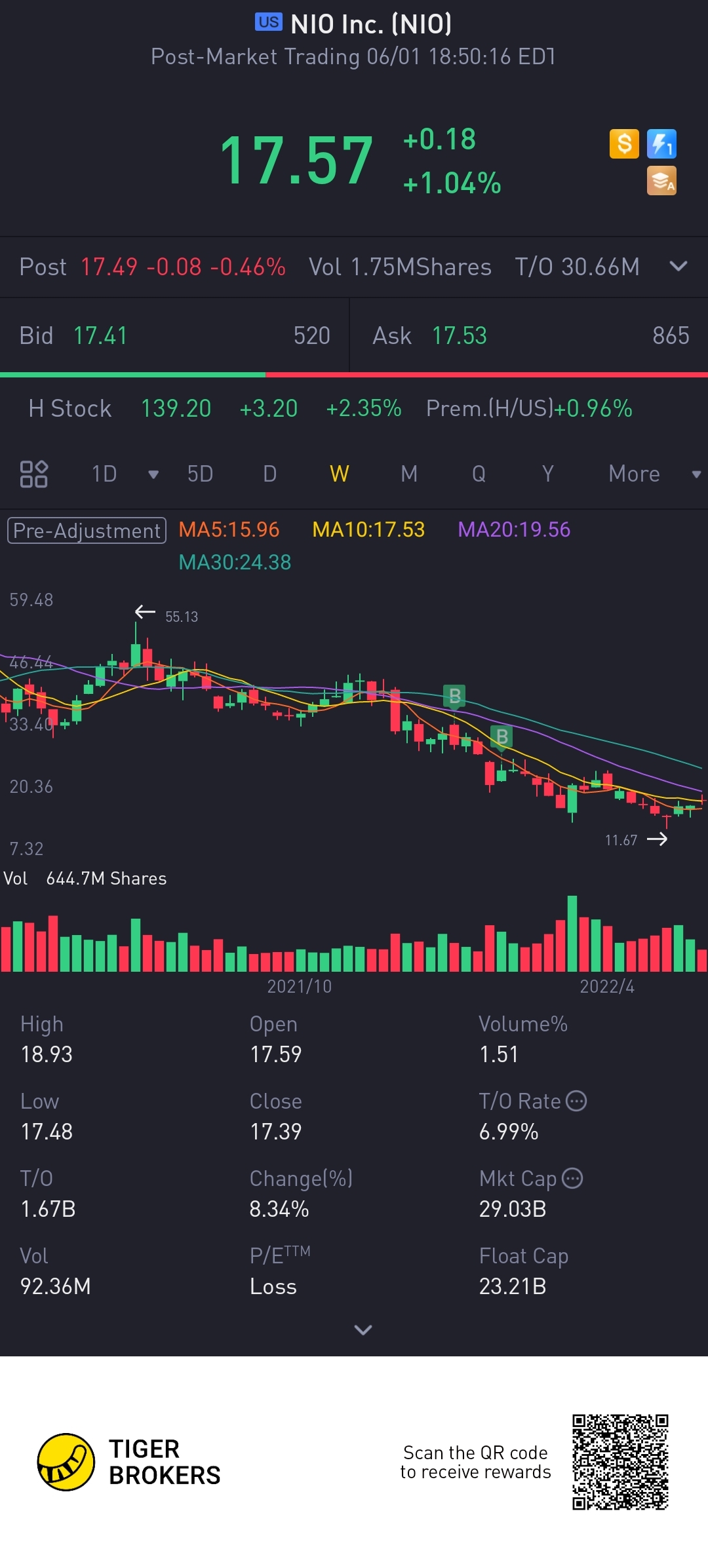708x1568 pixels.
Task: Tap Scan the QR code to receive rewards
Action: tap(475, 1462)
